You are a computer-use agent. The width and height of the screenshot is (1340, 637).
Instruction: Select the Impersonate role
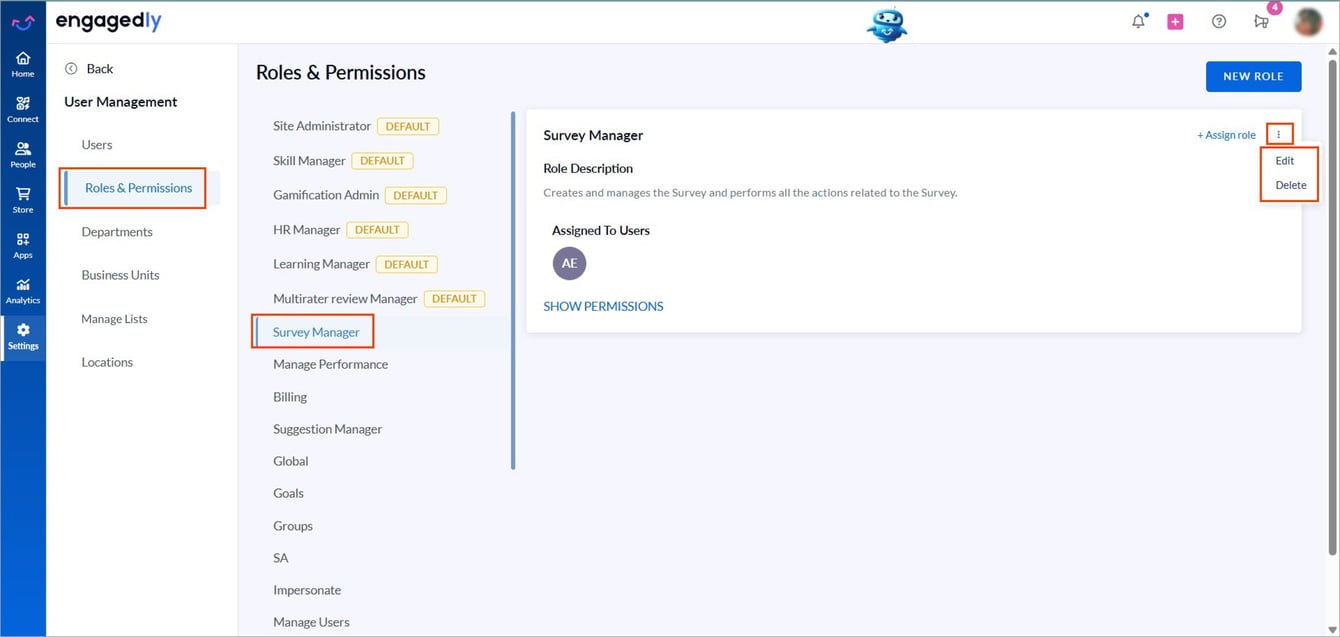(307, 590)
